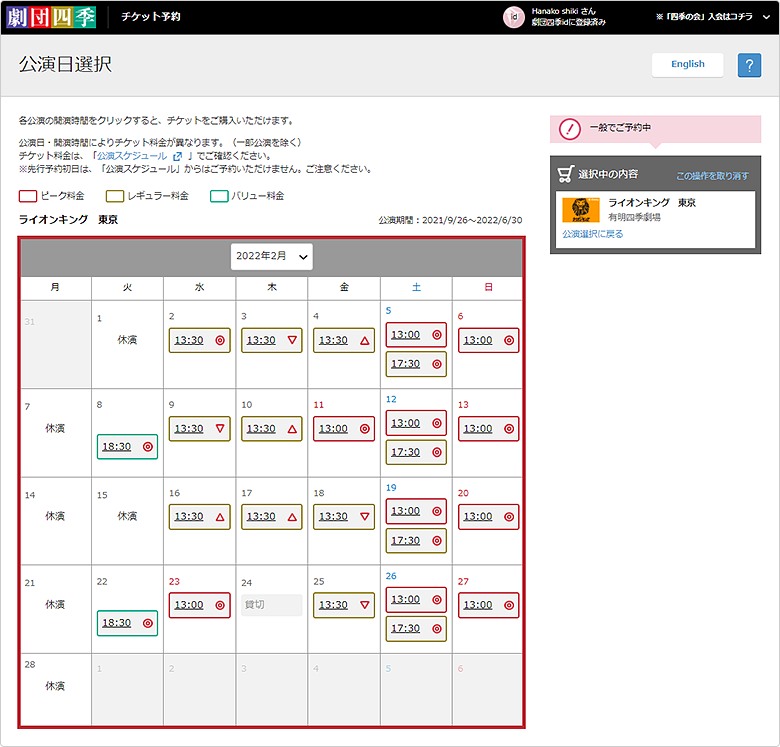
Task: Click the チケット予約 header title
Action: [151, 17]
